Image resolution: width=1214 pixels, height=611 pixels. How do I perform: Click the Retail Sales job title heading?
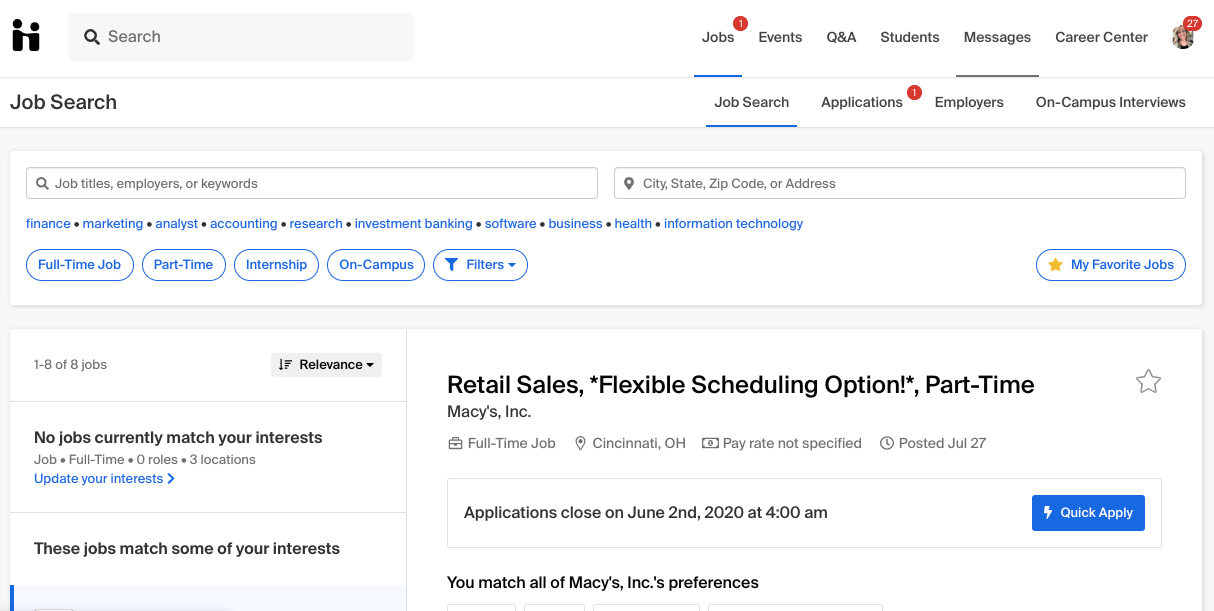[741, 385]
